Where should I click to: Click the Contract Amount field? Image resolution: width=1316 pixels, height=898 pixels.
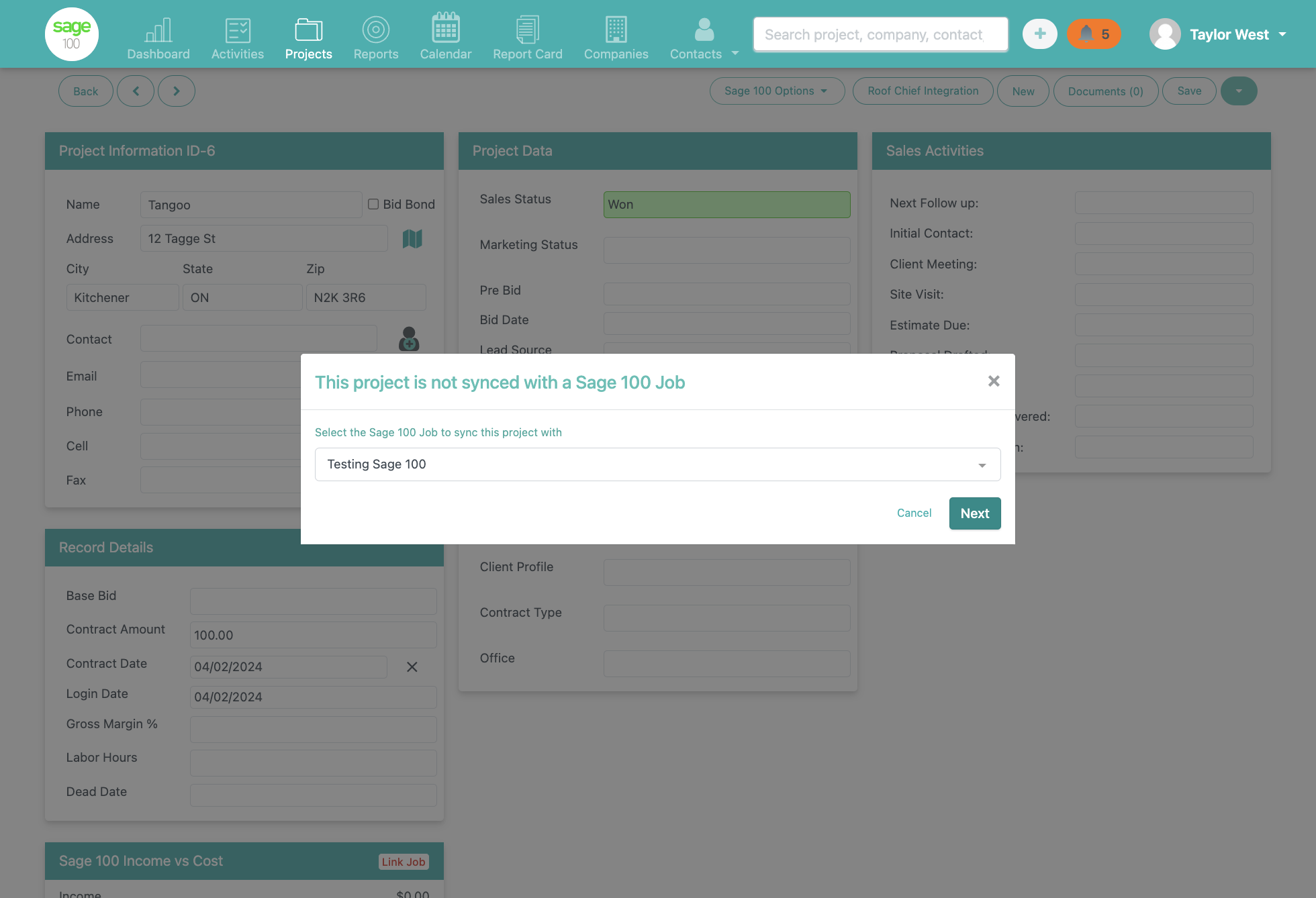tap(314, 635)
